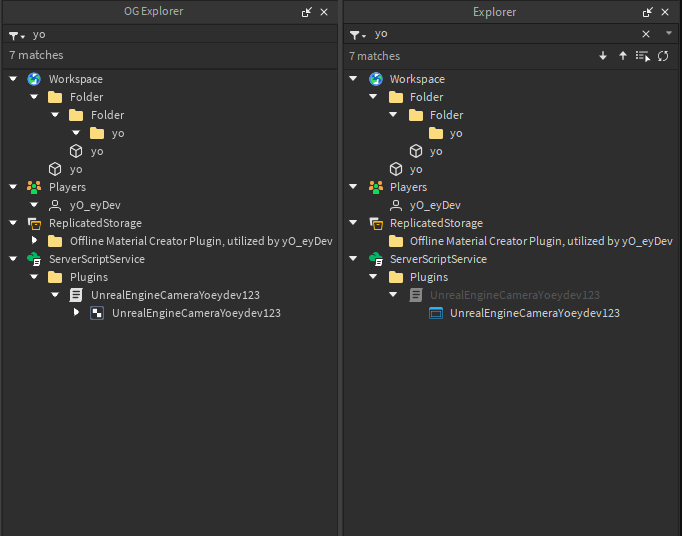Viewport: 682px width, 536px height.
Task: Click the next match down arrow in Explorer
Action: [603, 56]
